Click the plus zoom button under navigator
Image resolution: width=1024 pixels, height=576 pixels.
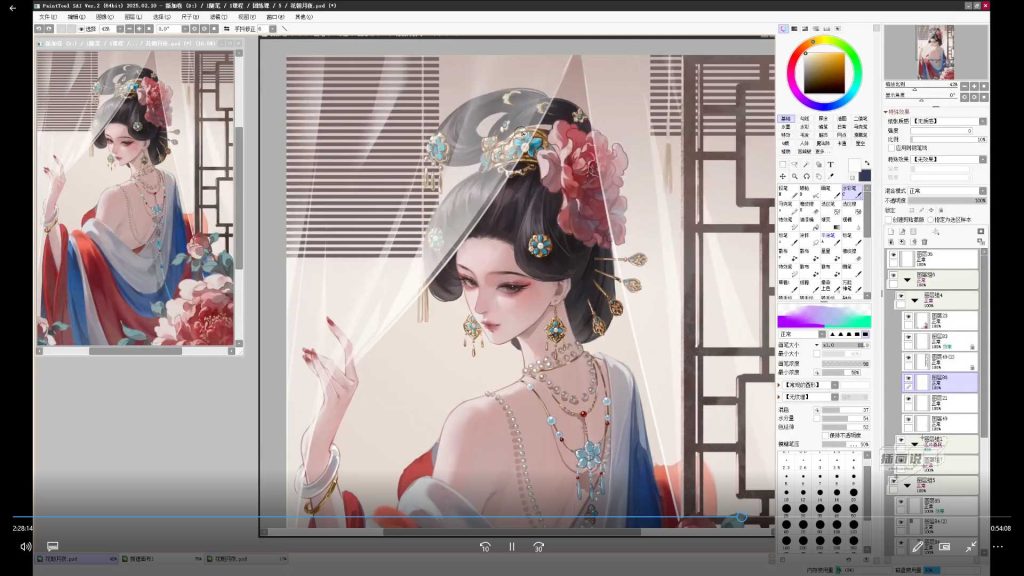point(974,86)
